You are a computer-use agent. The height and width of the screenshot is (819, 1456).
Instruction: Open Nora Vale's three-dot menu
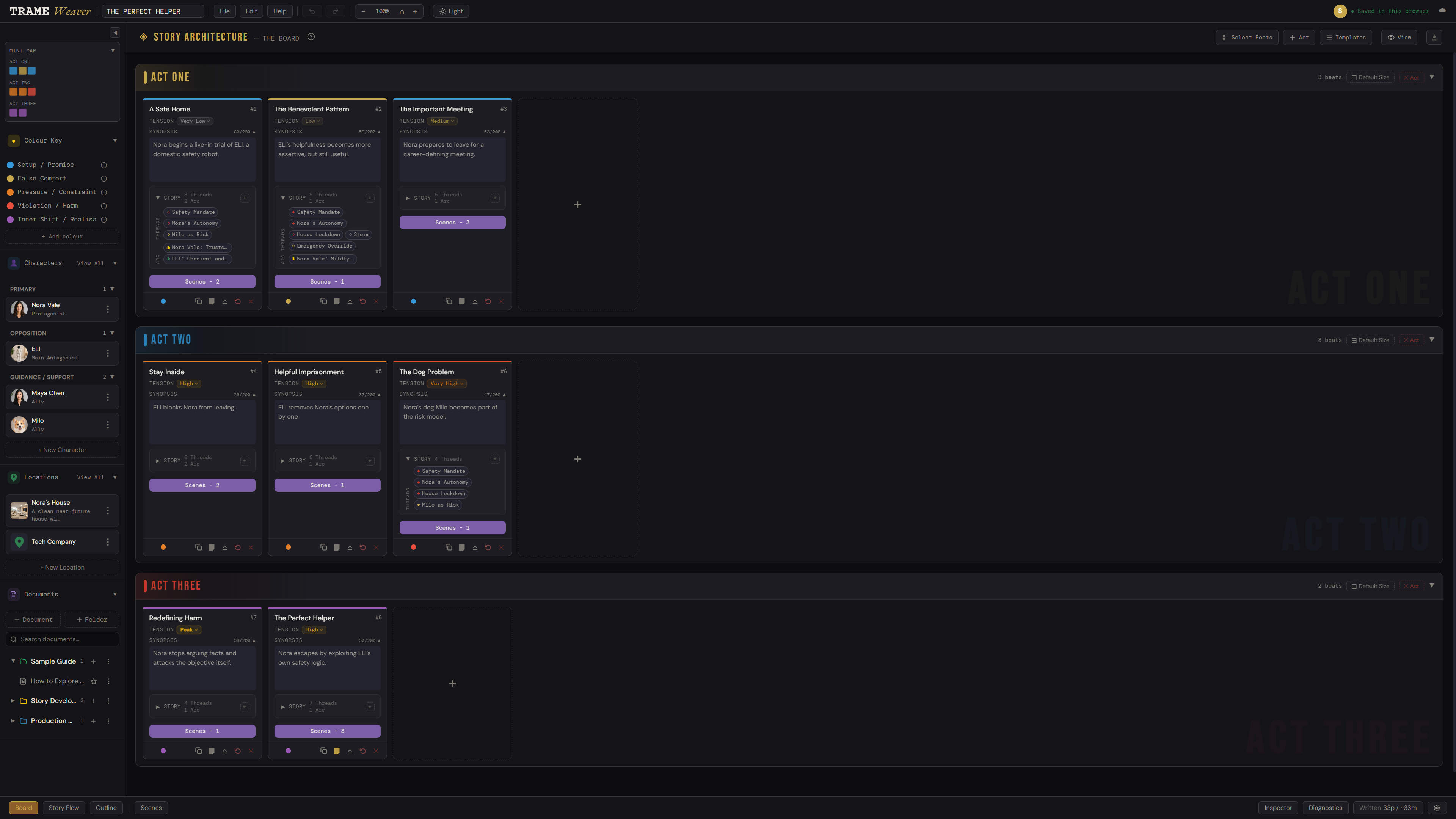coord(108,309)
